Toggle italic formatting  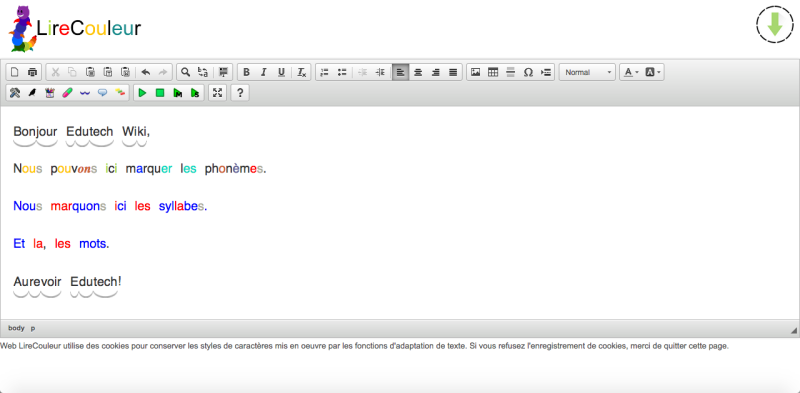pos(264,72)
